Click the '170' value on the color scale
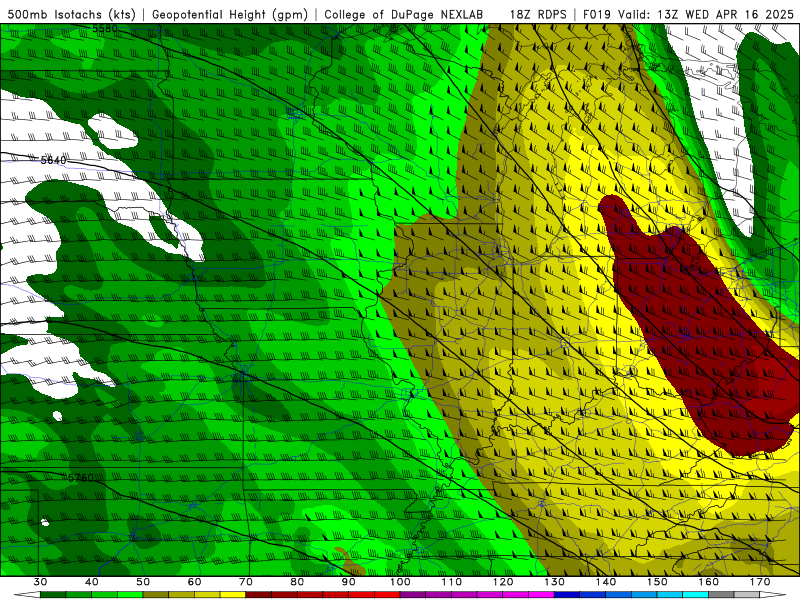 760,582
